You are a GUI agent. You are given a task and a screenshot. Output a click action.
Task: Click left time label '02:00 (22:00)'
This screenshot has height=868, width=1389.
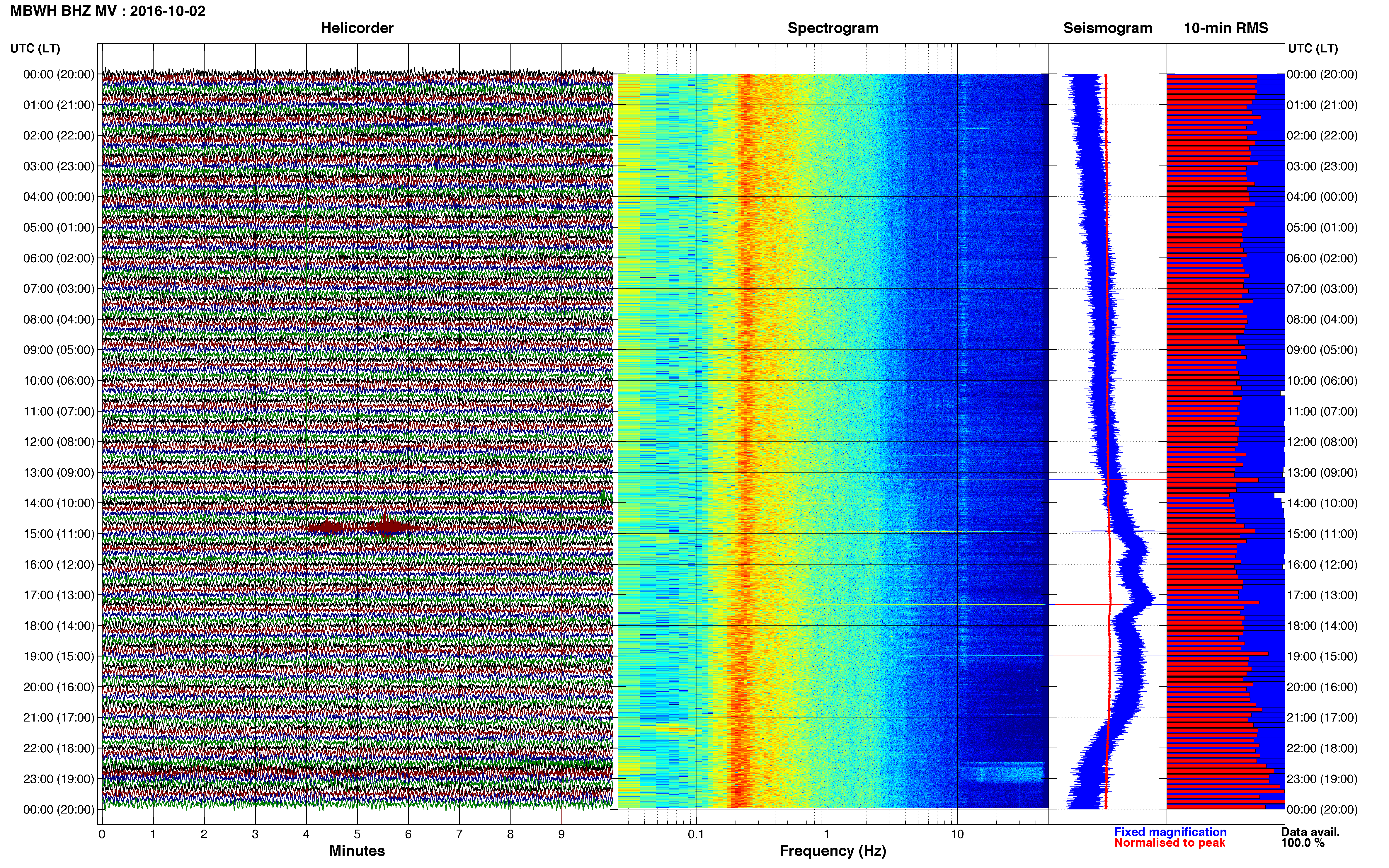tap(59, 135)
